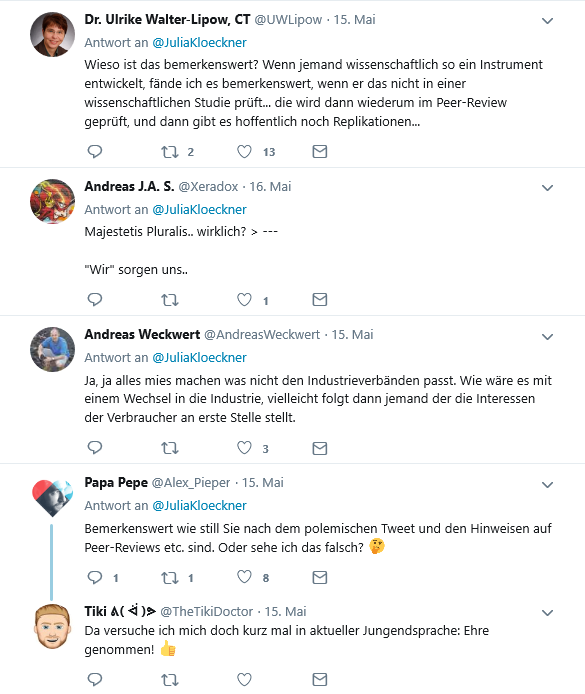Retweet Andreas J.A. S.'s tweet
This screenshot has height=694, width=585.
click(169, 300)
